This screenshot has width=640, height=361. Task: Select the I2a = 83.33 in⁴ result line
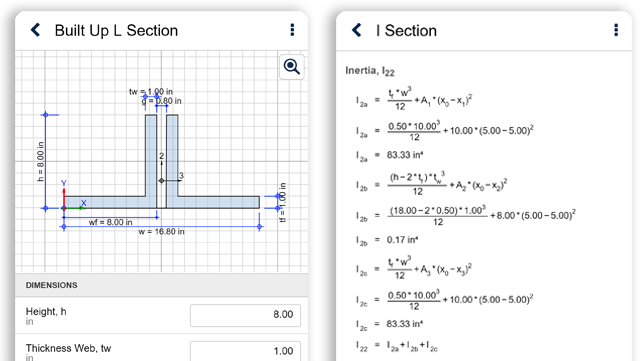389,155
